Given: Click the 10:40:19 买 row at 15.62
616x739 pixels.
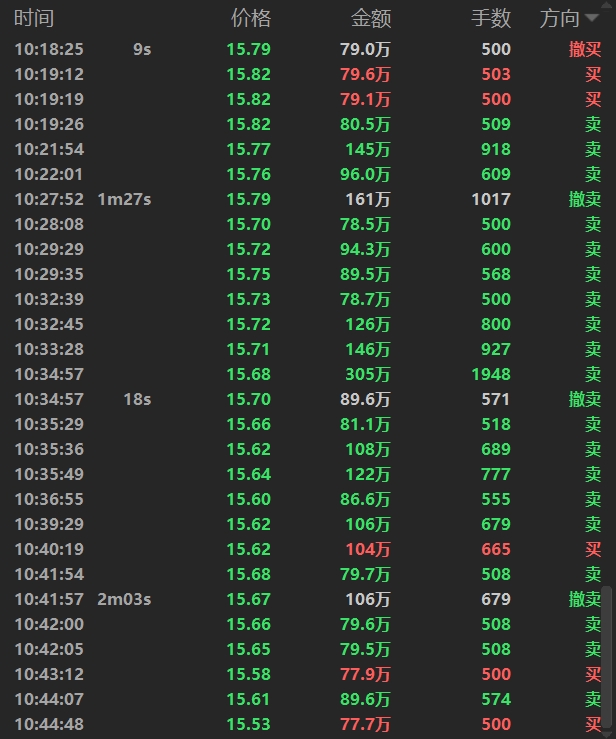Looking at the screenshot, I should click(x=300, y=549).
